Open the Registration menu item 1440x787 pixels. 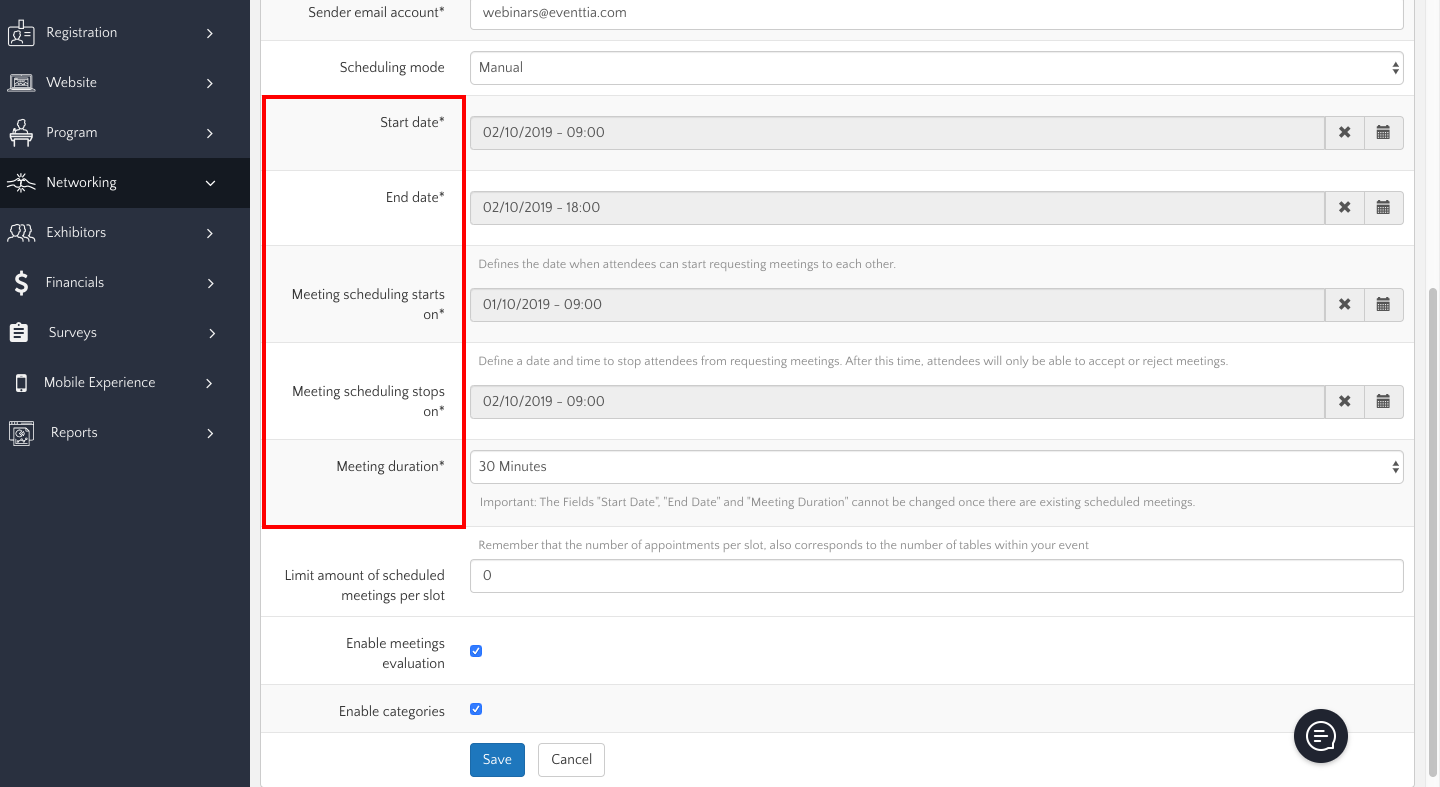click(x=81, y=33)
